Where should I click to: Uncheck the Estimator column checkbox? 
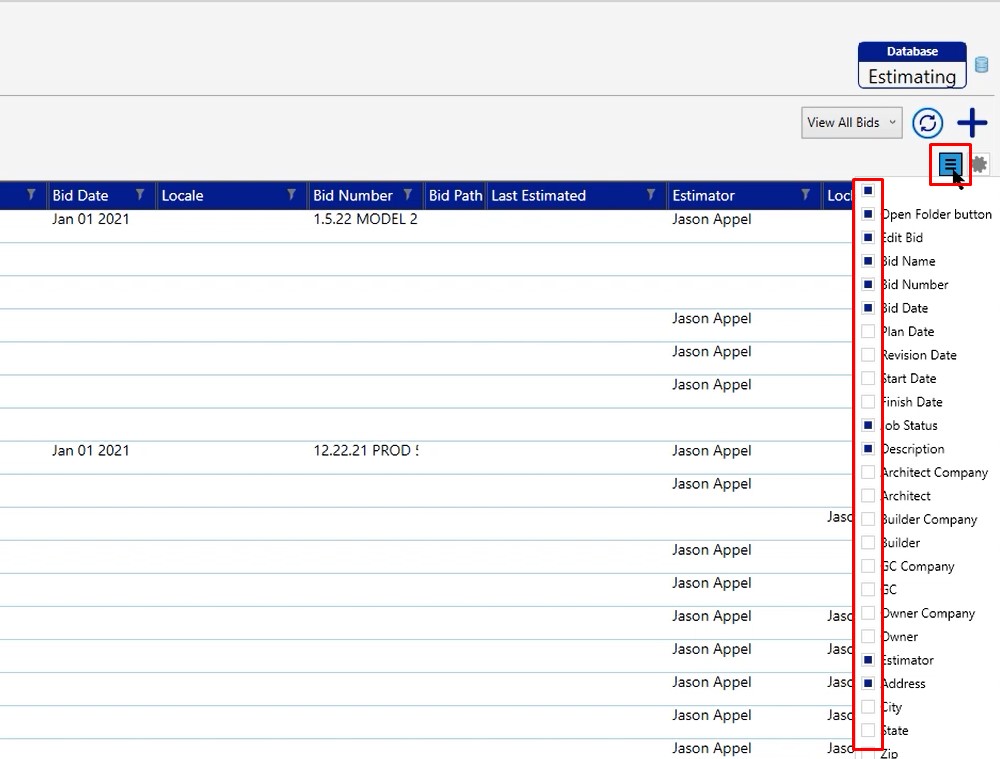(x=868, y=660)
